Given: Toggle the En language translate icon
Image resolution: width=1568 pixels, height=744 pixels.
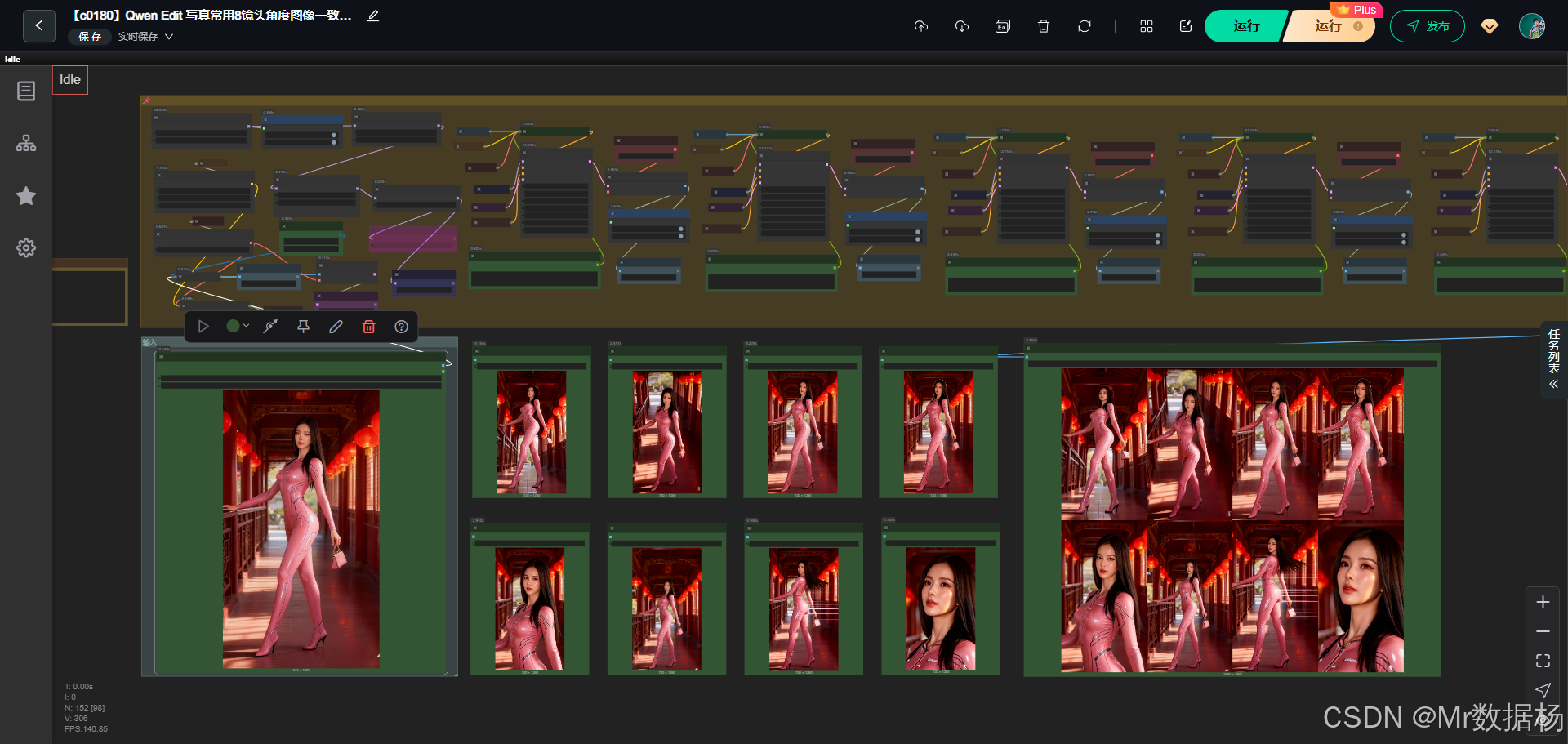Looking at the screenshot, I should (1003, 26).
